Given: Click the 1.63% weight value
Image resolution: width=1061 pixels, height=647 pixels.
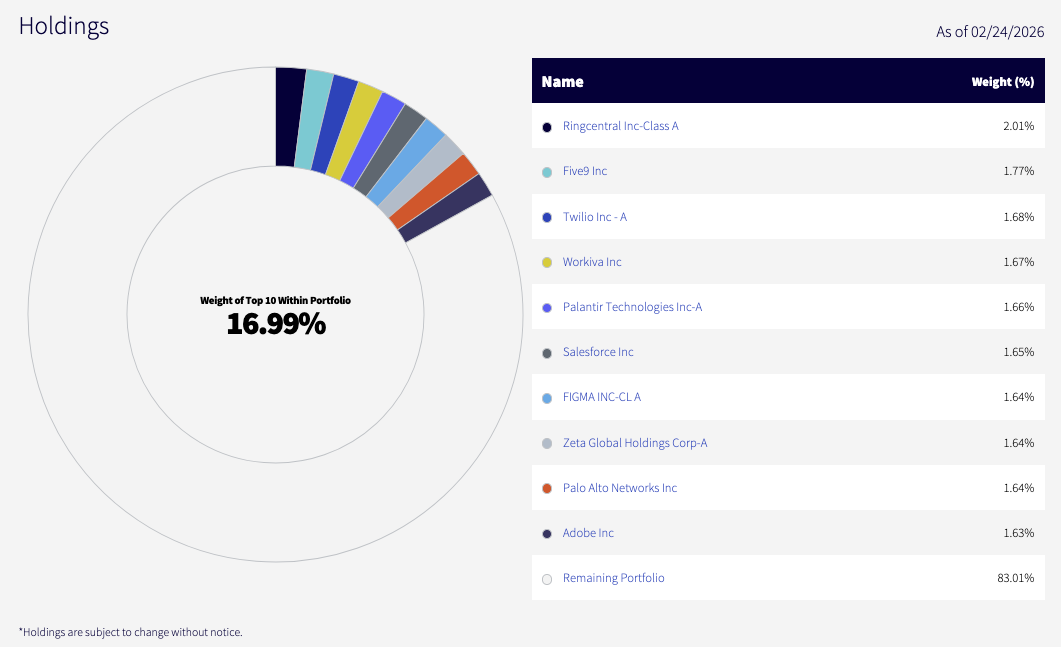Looking at the screenshot, I should click(x=1018, y=533).
